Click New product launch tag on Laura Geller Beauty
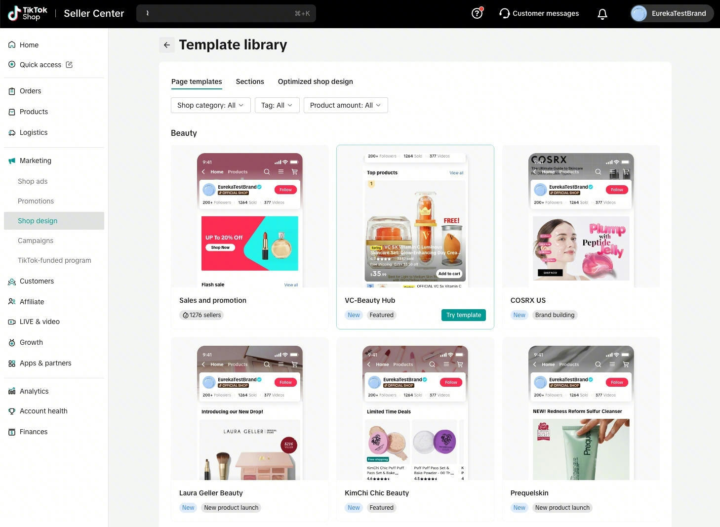This screenshot has height=527, width=720. click(x=231, y=508)
